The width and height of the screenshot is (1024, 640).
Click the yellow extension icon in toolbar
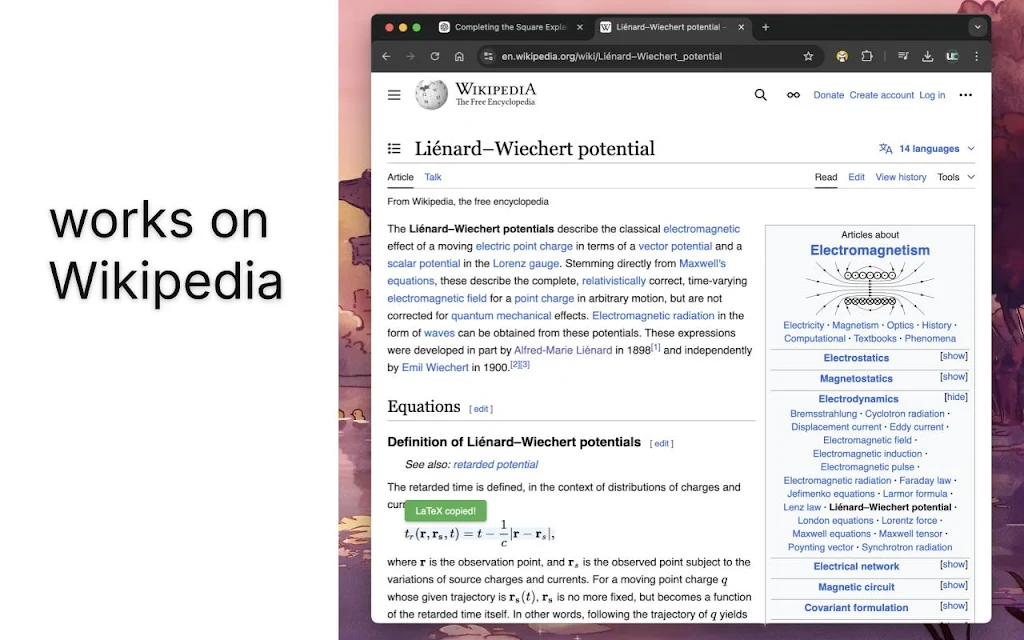(x=842, y=56)
